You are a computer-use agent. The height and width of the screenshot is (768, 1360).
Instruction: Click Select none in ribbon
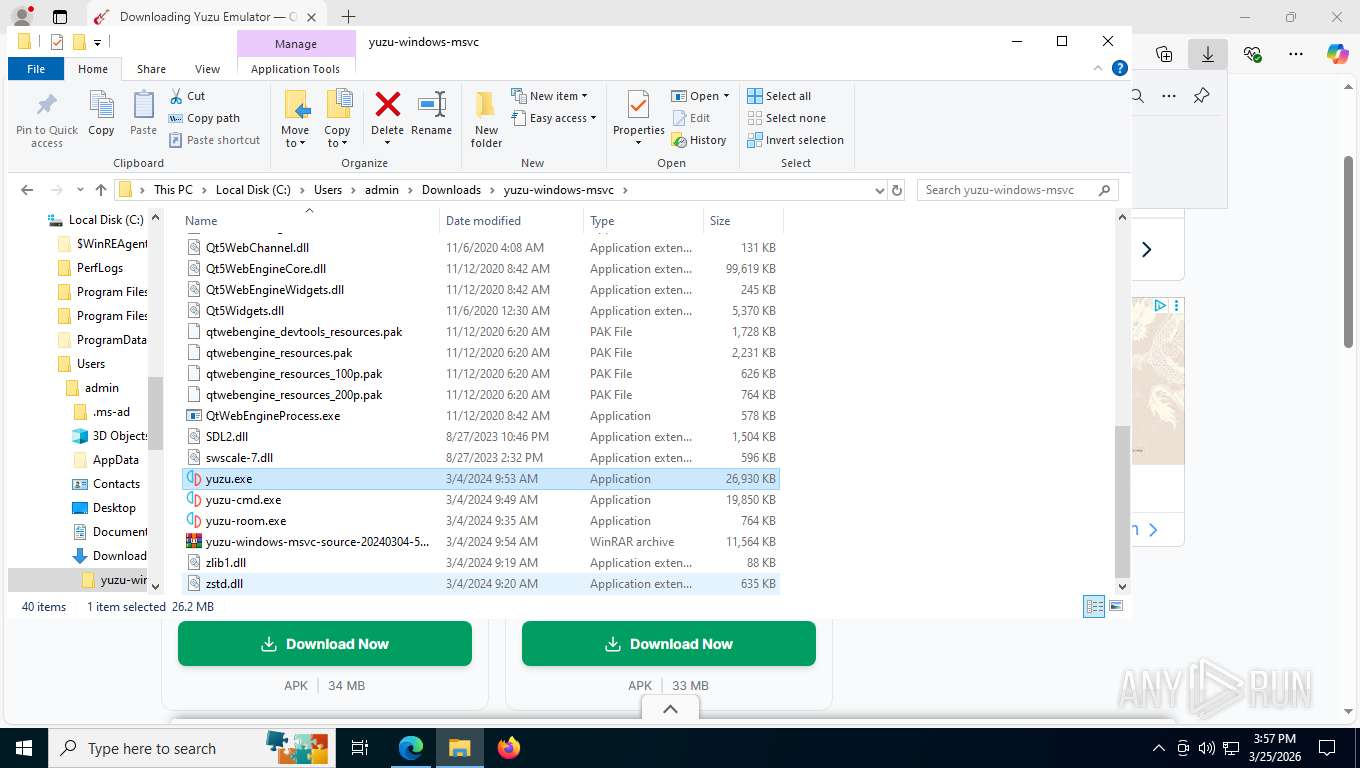pyautogui.click(x=786, y=118)
